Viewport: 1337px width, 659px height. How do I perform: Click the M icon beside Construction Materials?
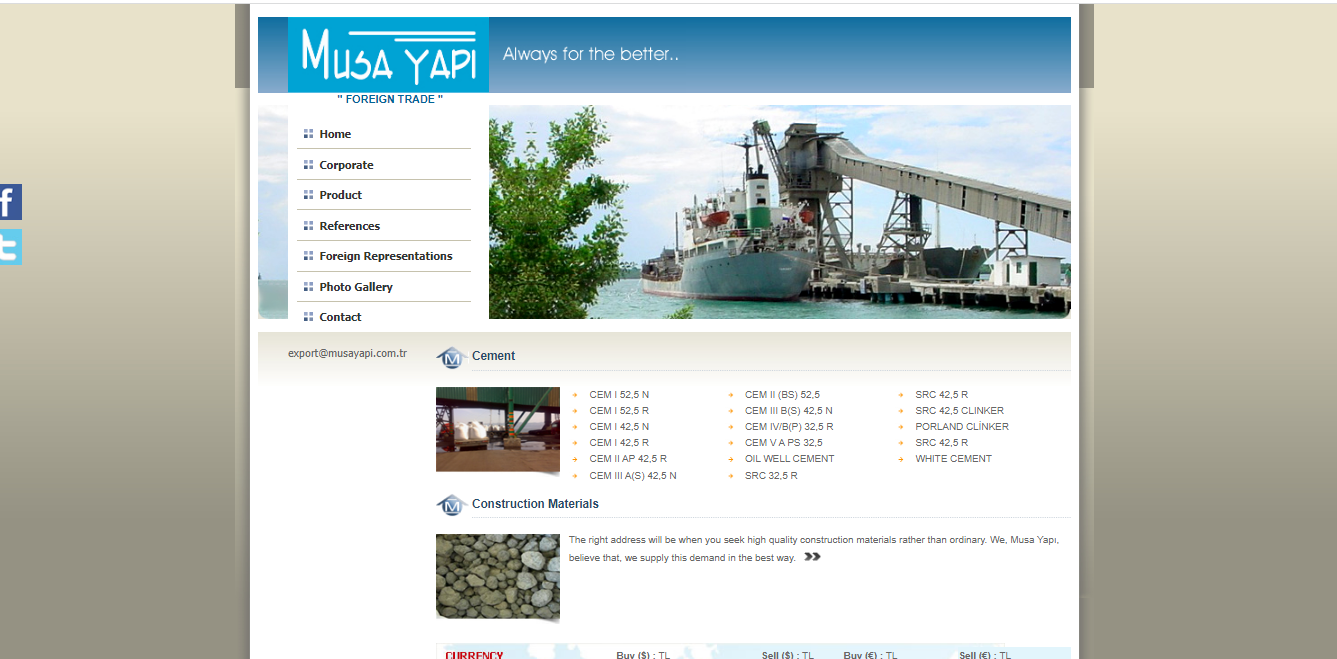[x=451, y=505]
